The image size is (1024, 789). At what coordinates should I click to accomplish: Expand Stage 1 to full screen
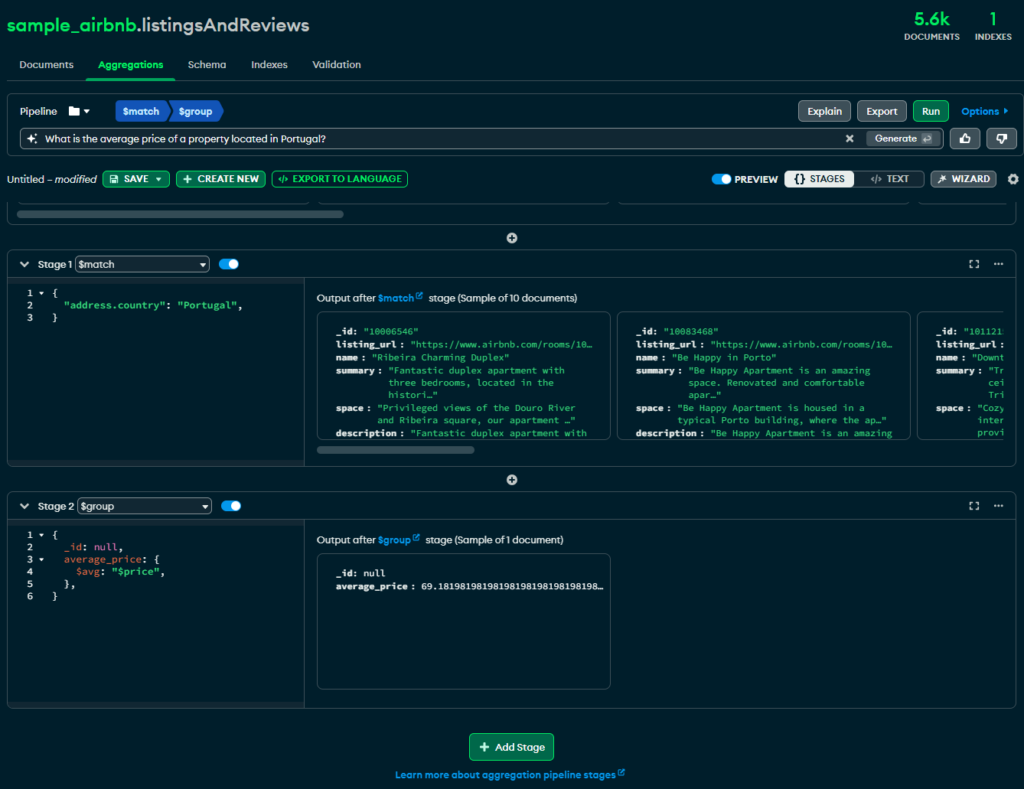pyautogui.click(x=974, y=264)
